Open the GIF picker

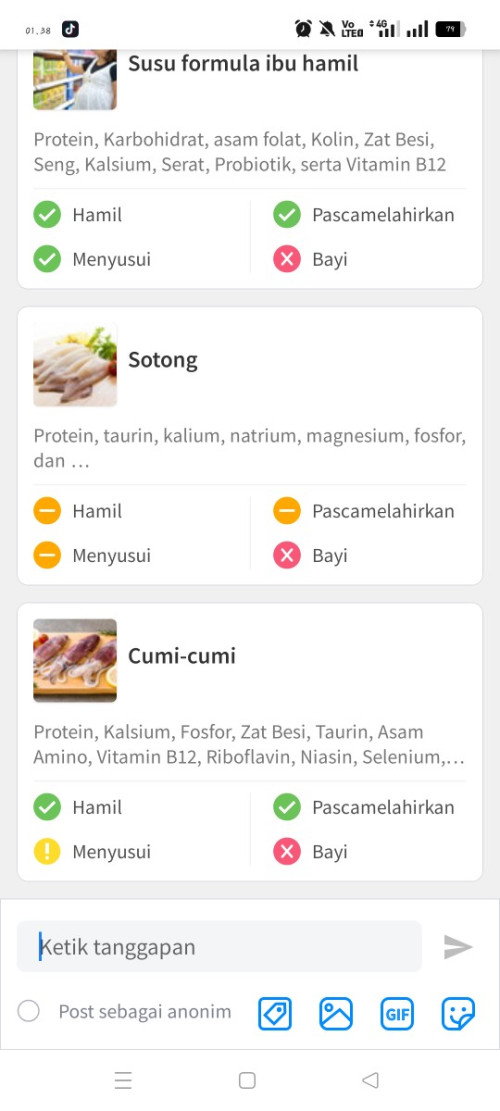tap(397, 1013)
